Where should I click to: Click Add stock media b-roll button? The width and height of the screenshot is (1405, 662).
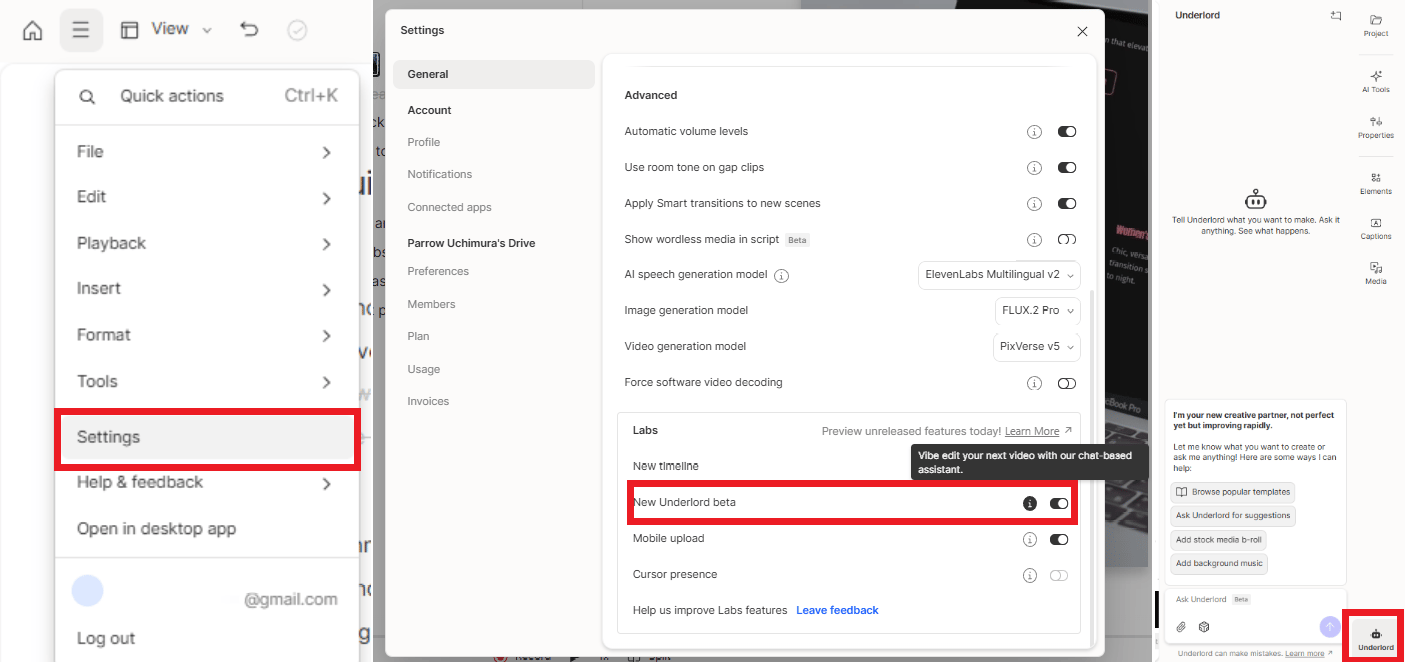pyautogui.click(x=1219, y=540)
